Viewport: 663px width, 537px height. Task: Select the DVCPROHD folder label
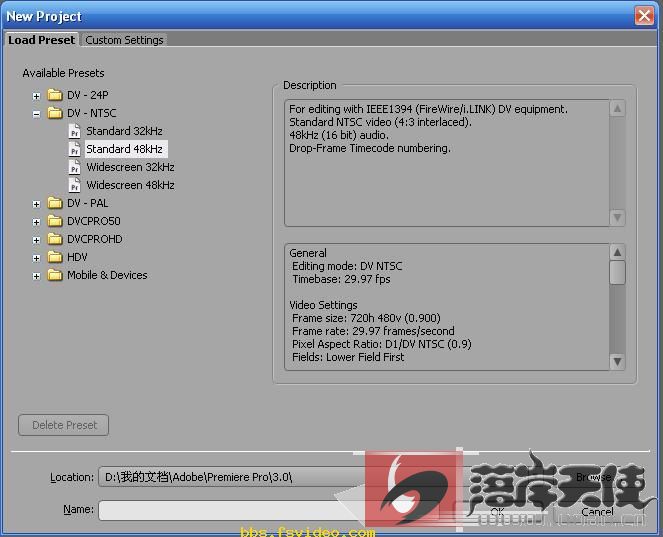[95, 239]
